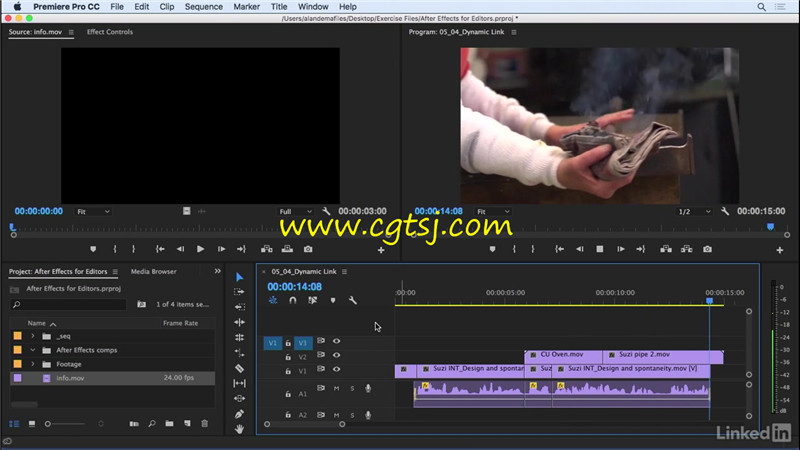Viewport: 800px width, 450px height.
Task: Solo audio track A1
Action: click(352, 388)
